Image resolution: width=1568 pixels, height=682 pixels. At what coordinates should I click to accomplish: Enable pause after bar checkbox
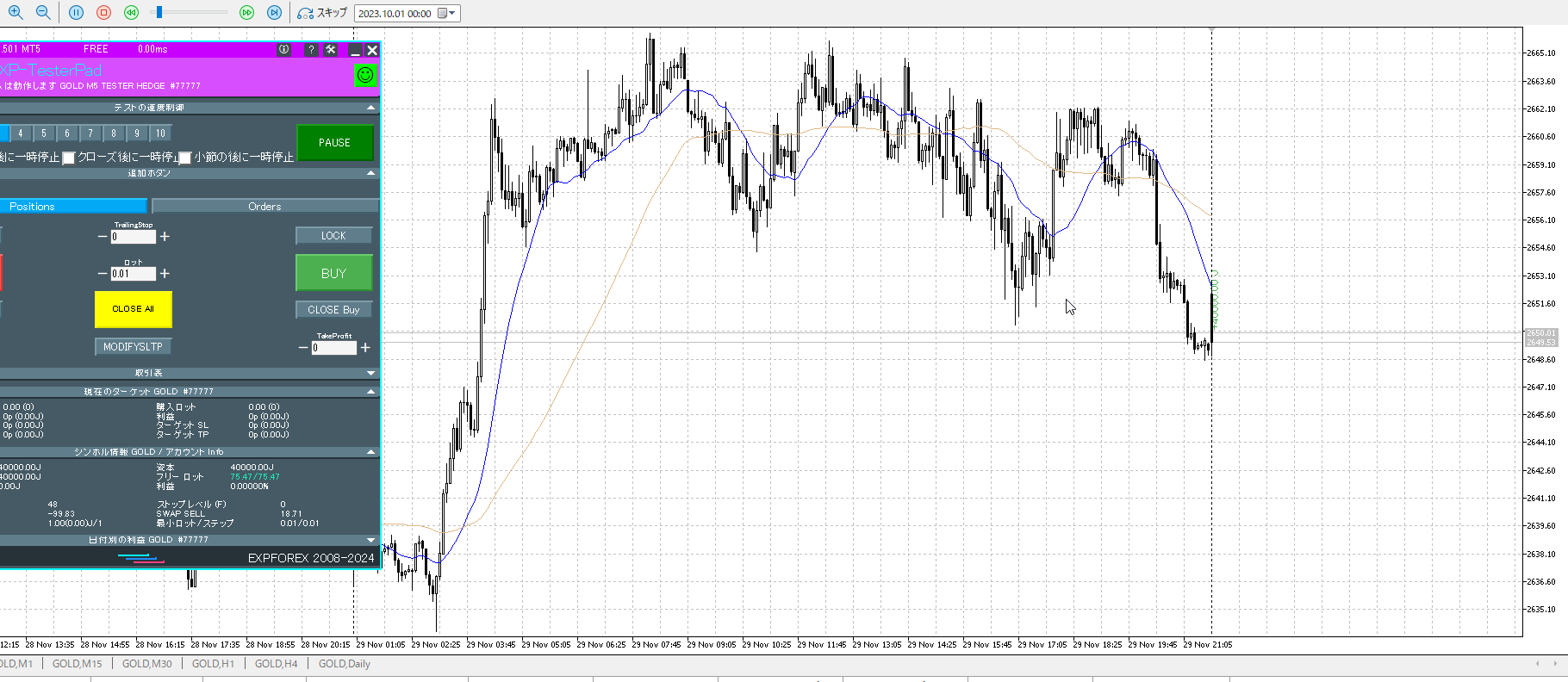184,158
